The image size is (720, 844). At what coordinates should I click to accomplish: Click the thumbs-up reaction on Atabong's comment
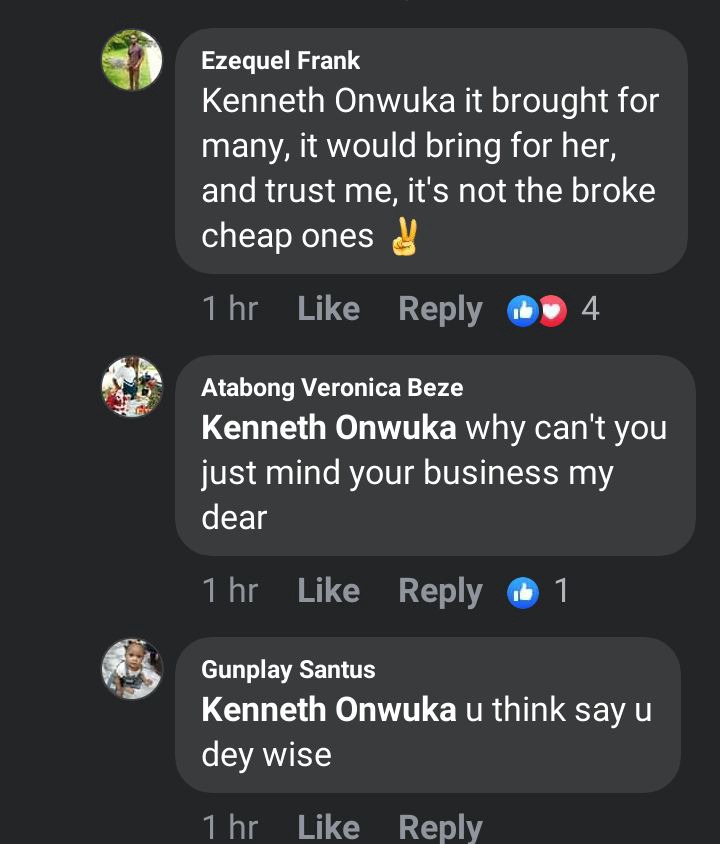pos(523,592)
